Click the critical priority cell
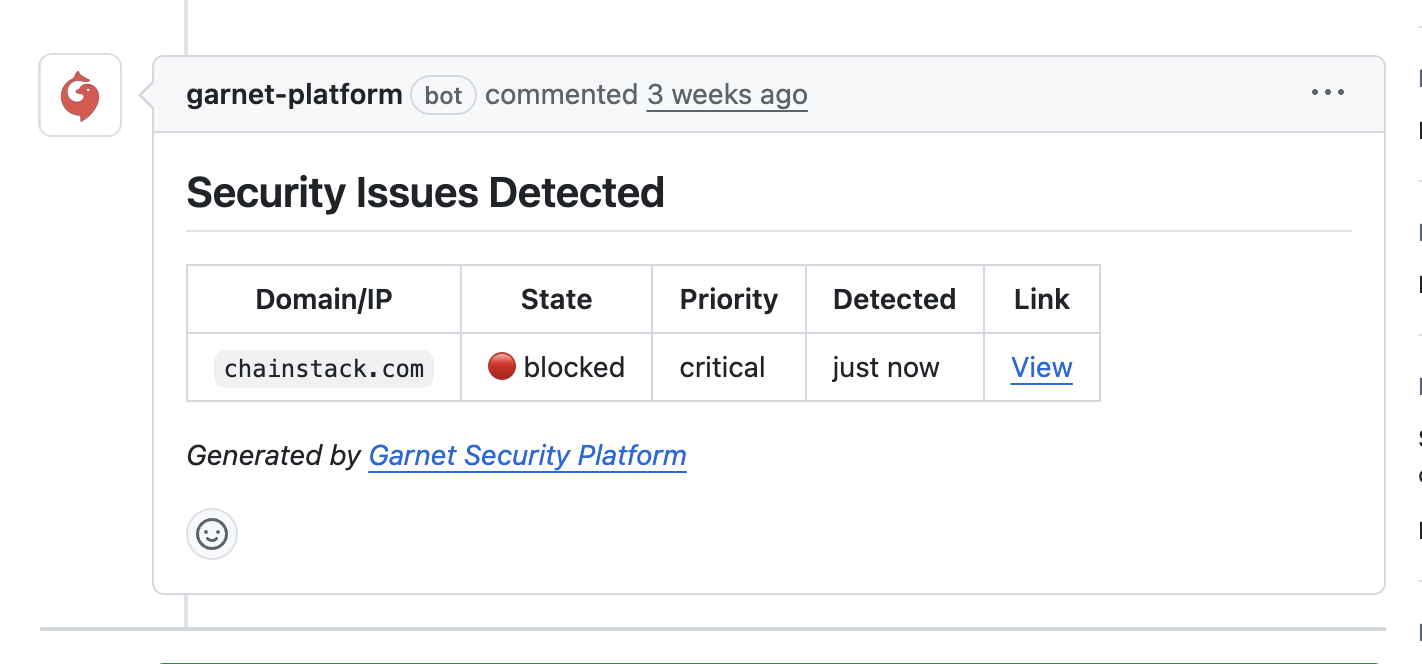The image size is (1422, 664). click(722, 367)
